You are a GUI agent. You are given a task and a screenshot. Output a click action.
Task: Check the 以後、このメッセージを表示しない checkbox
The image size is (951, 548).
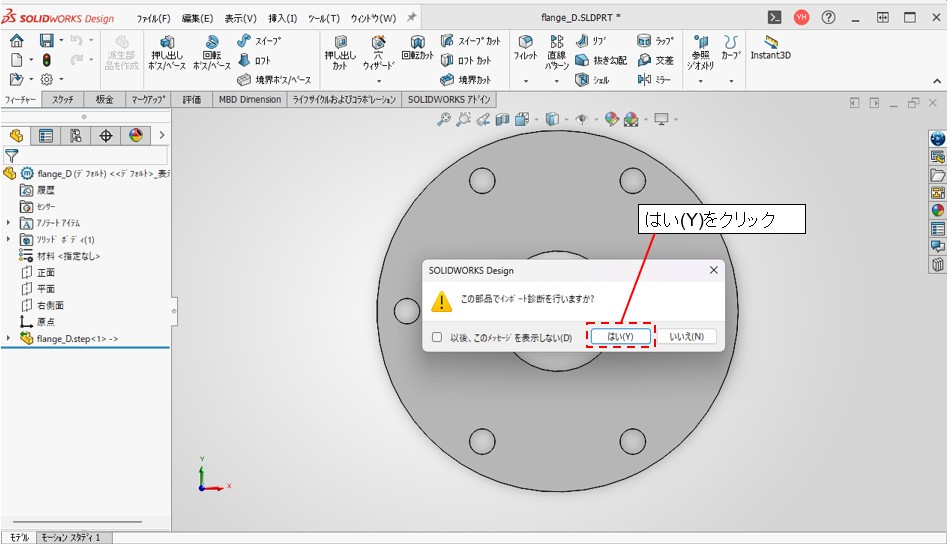pos(436,337)
